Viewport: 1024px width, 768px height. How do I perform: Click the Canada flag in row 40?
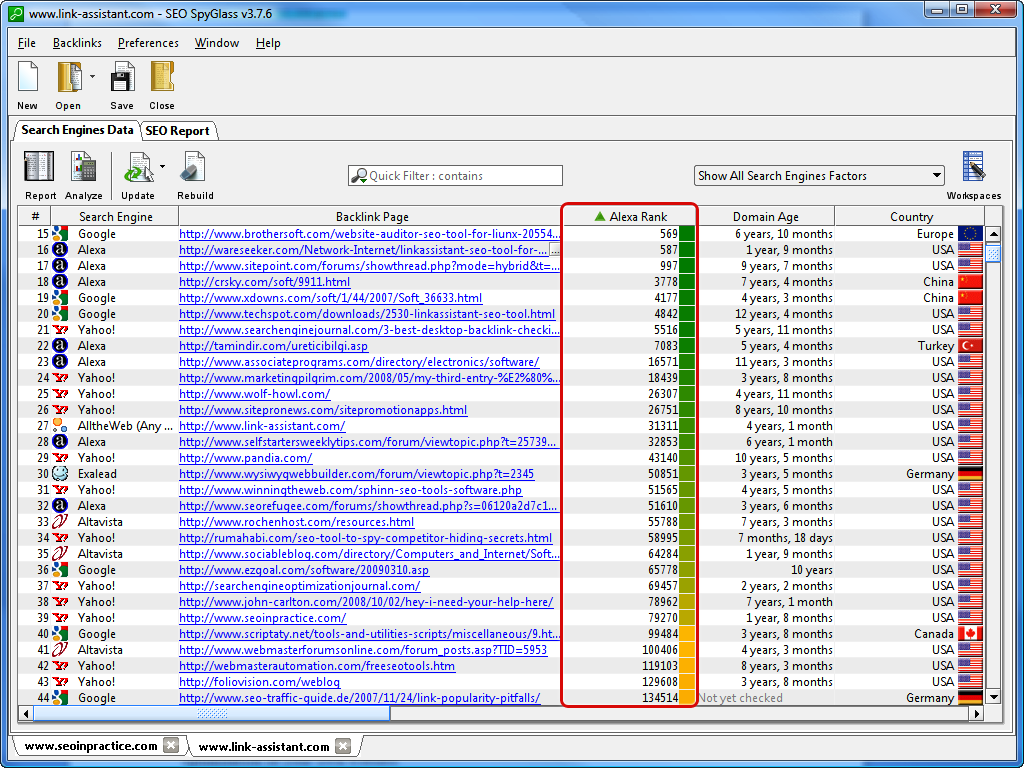tap(970, 633)
